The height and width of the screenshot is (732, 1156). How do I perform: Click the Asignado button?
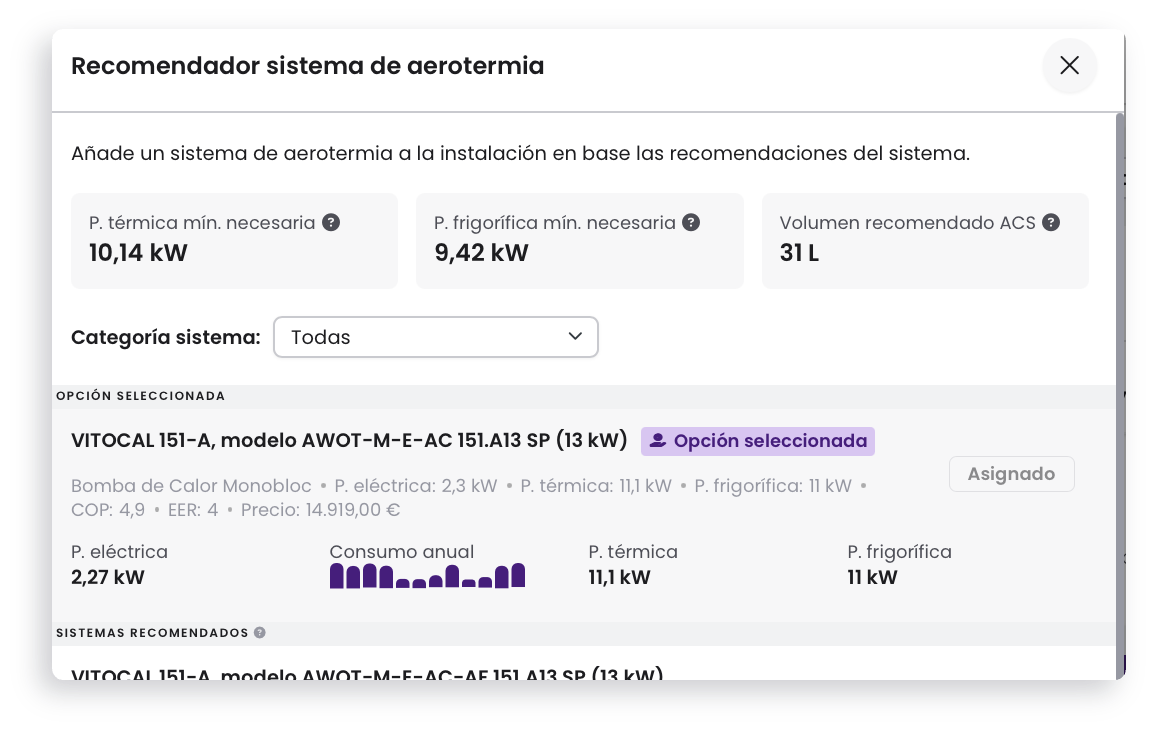(x=1011, y=474)
